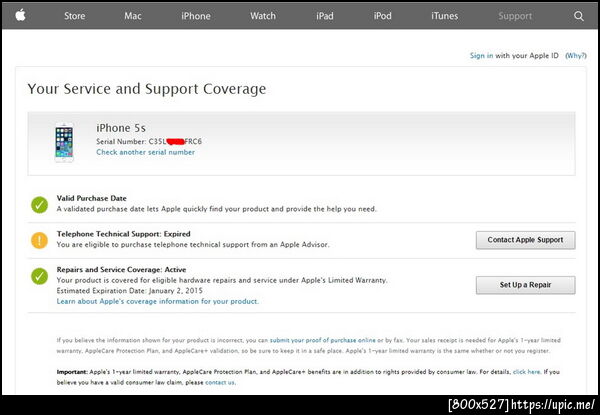Click Estimated Expiration Date: January 2, 2015

click(x=130, y=291)
